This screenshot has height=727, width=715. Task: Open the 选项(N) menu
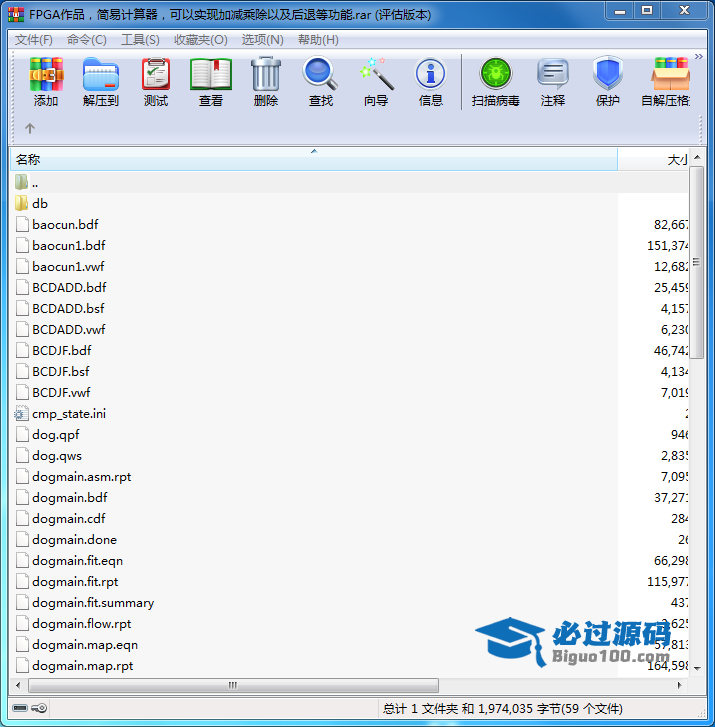(262, 40)
